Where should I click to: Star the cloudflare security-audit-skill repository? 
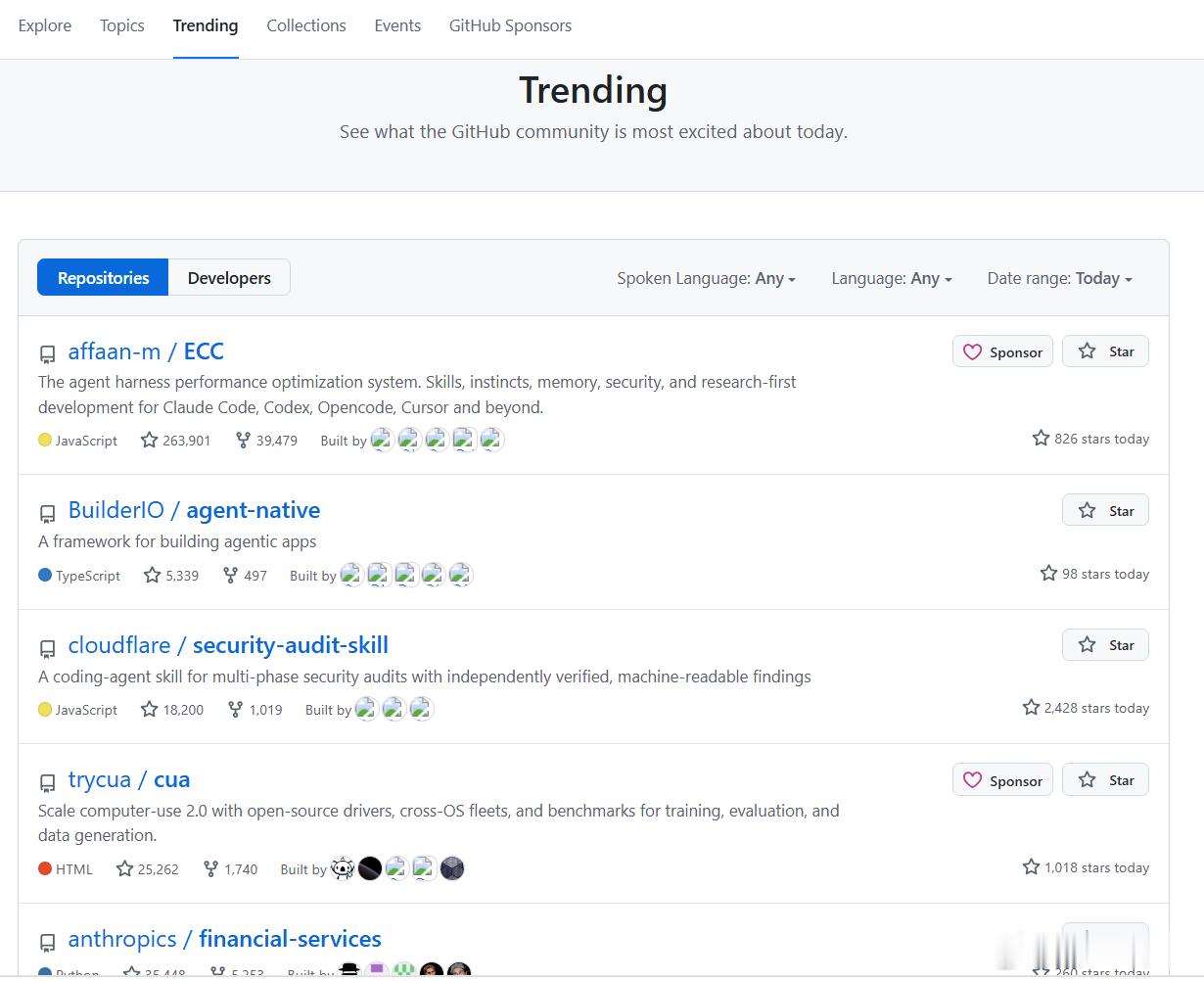[x=1105, y=644]
